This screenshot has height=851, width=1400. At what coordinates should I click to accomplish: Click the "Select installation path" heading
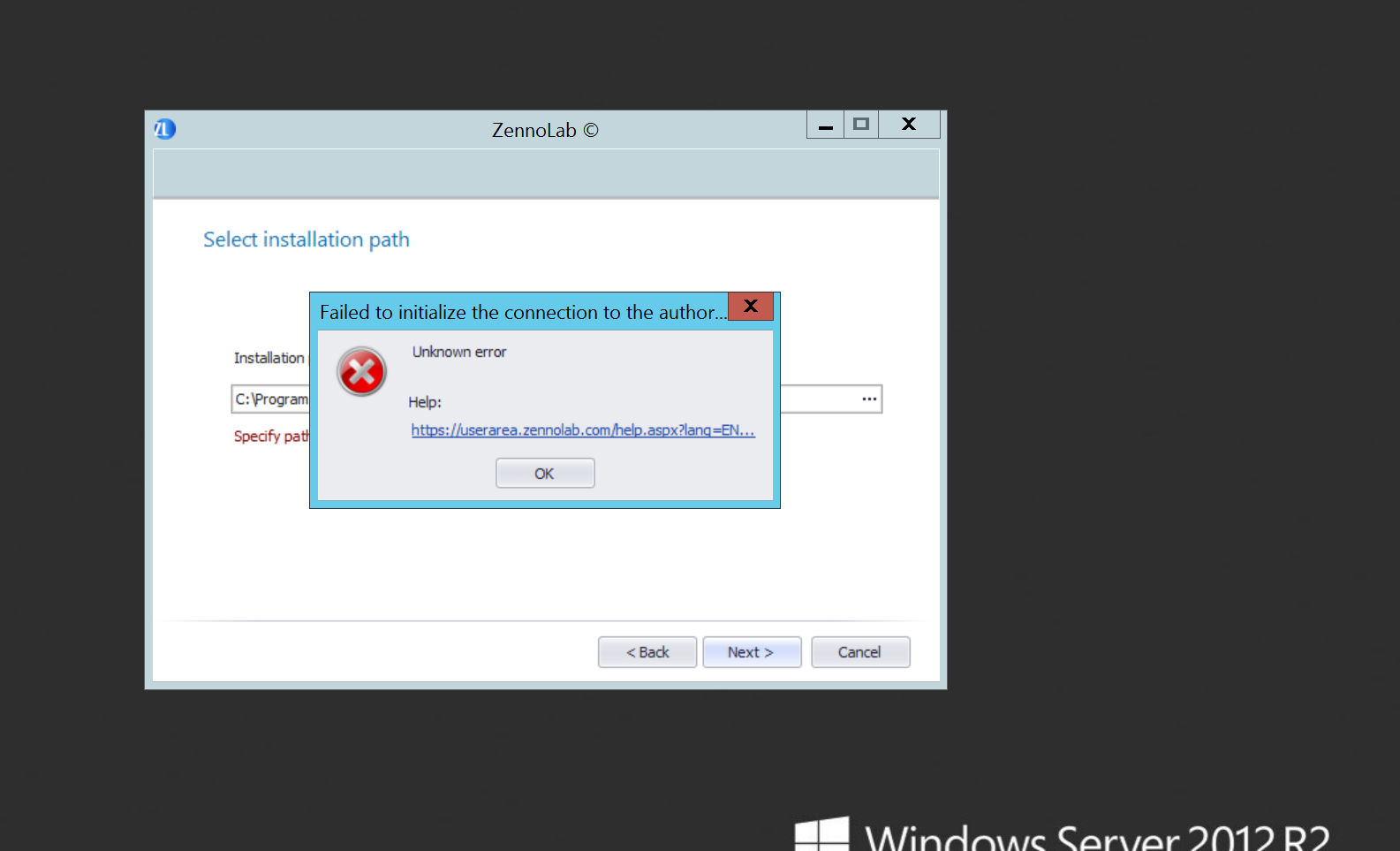click(306, 239)
